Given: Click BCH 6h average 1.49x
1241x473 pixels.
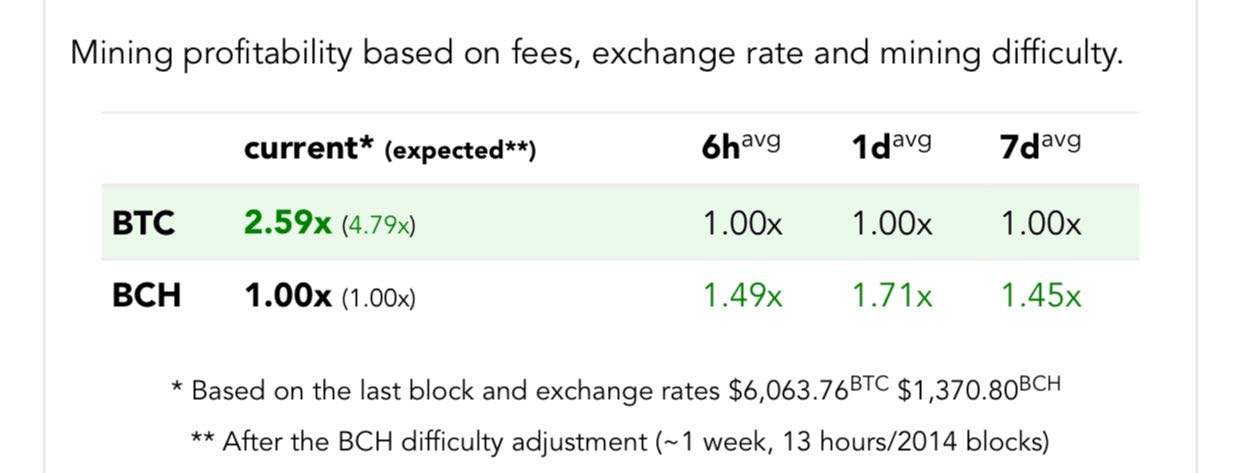Looking at the screenshot, I should click(742, 296).
